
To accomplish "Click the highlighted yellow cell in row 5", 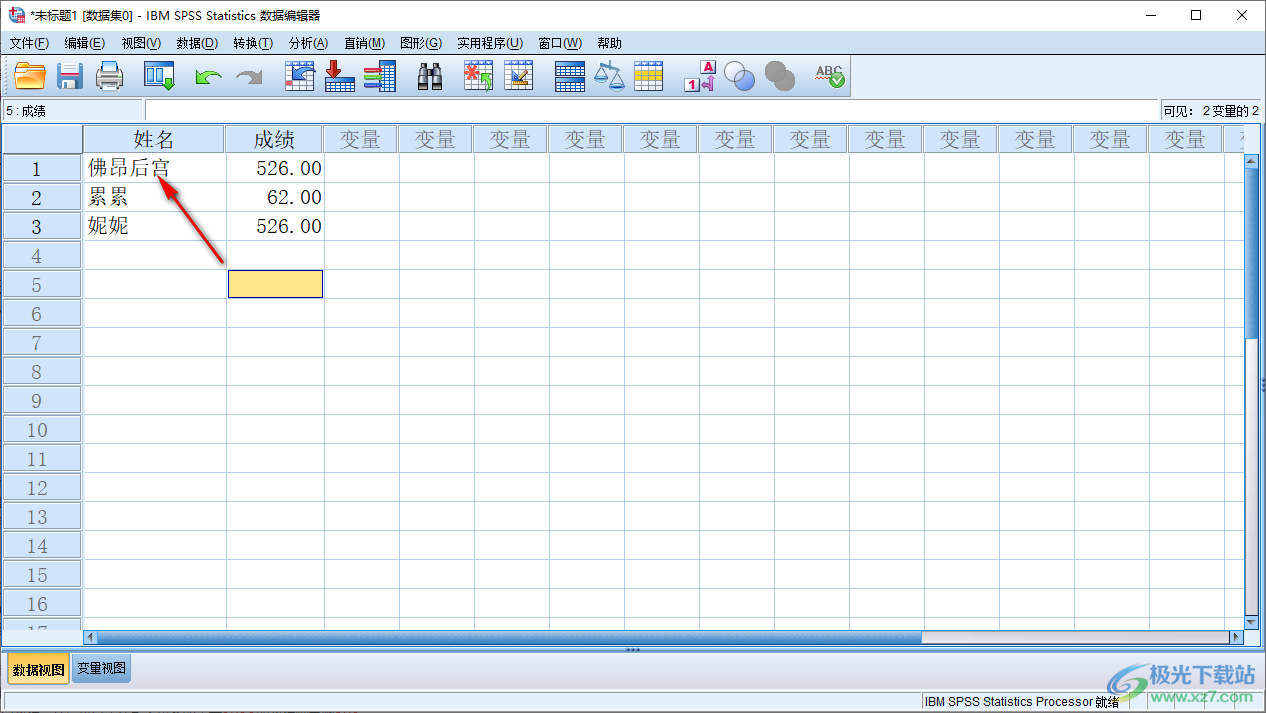I will click(275, 284).
